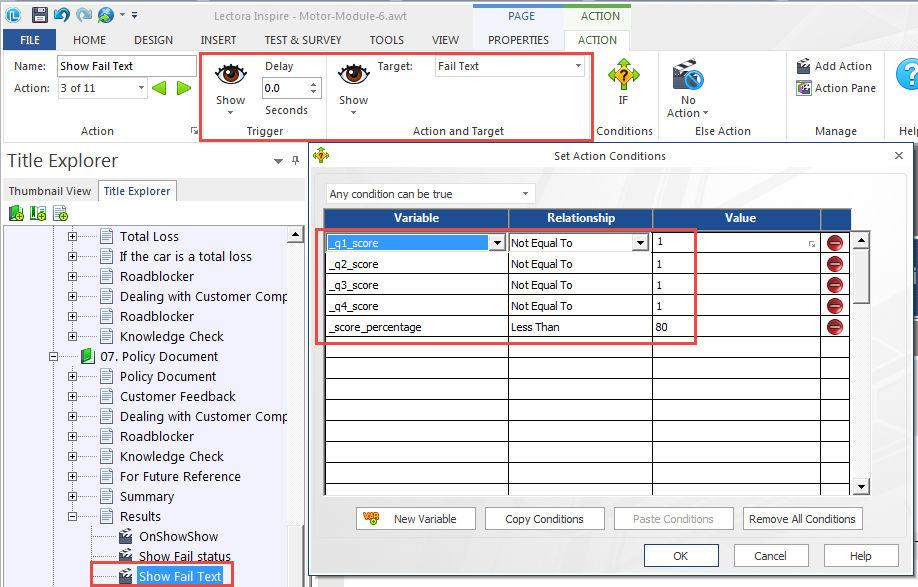This screenshot has height=587, width=918.
Task: Switch to the TOOLS ribbon tab
Action: coord(386,40)
